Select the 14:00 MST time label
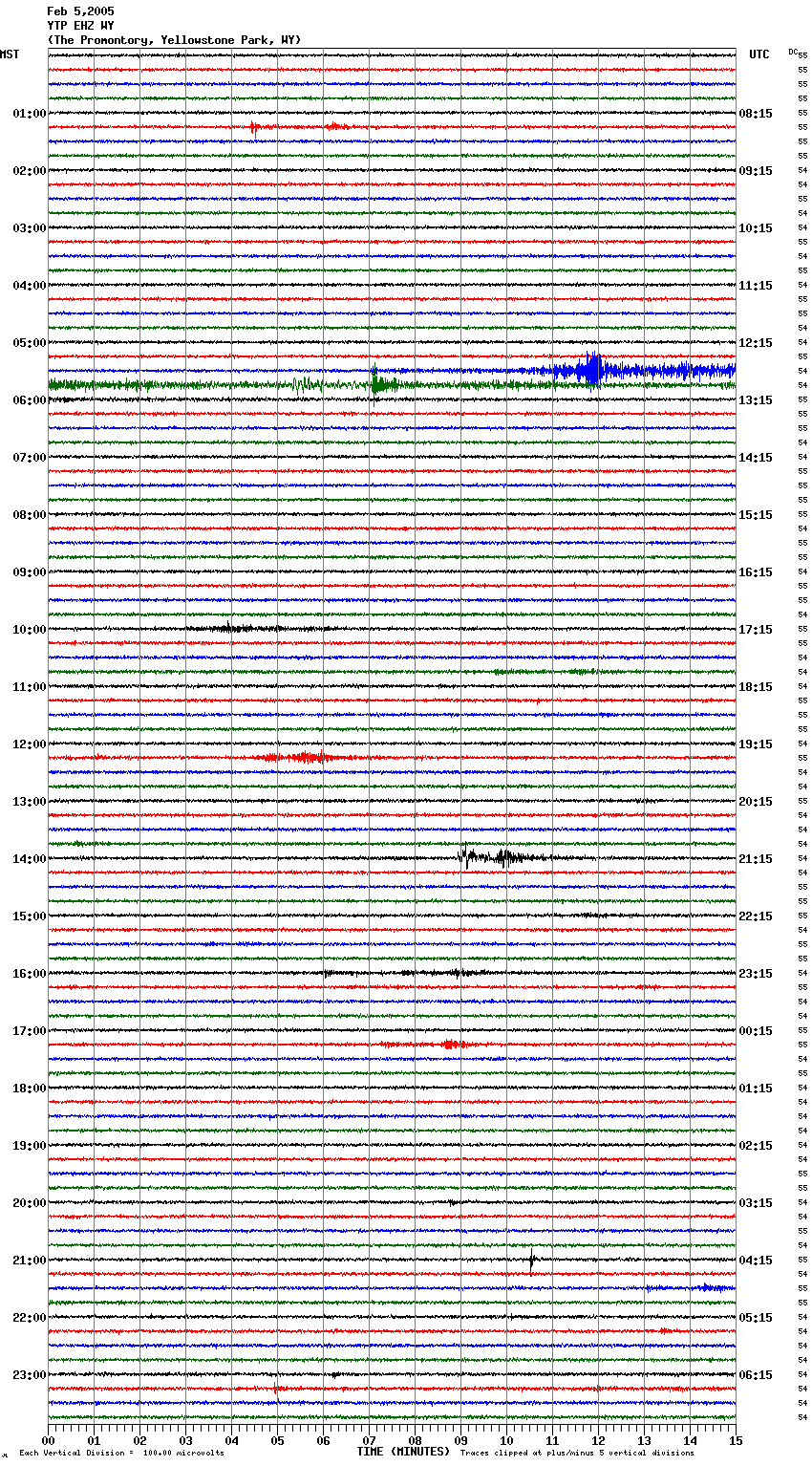The image size is (812, 1466). (x=30, y=859)
